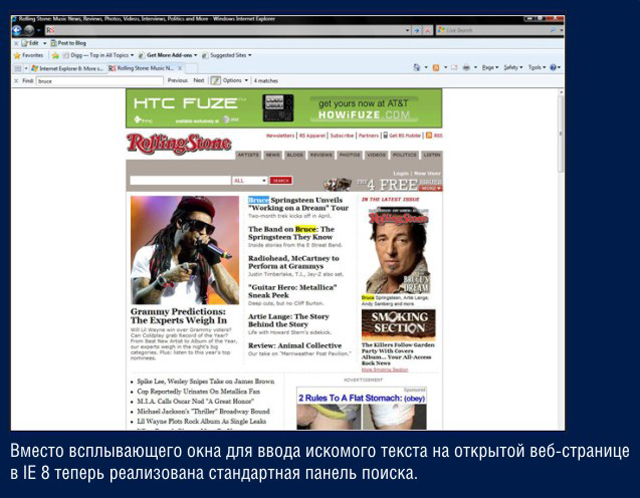The image size is (640, 498).
Task: Click the Subscribe link at top
Action: pyautogui.click(x=342, y=136)
